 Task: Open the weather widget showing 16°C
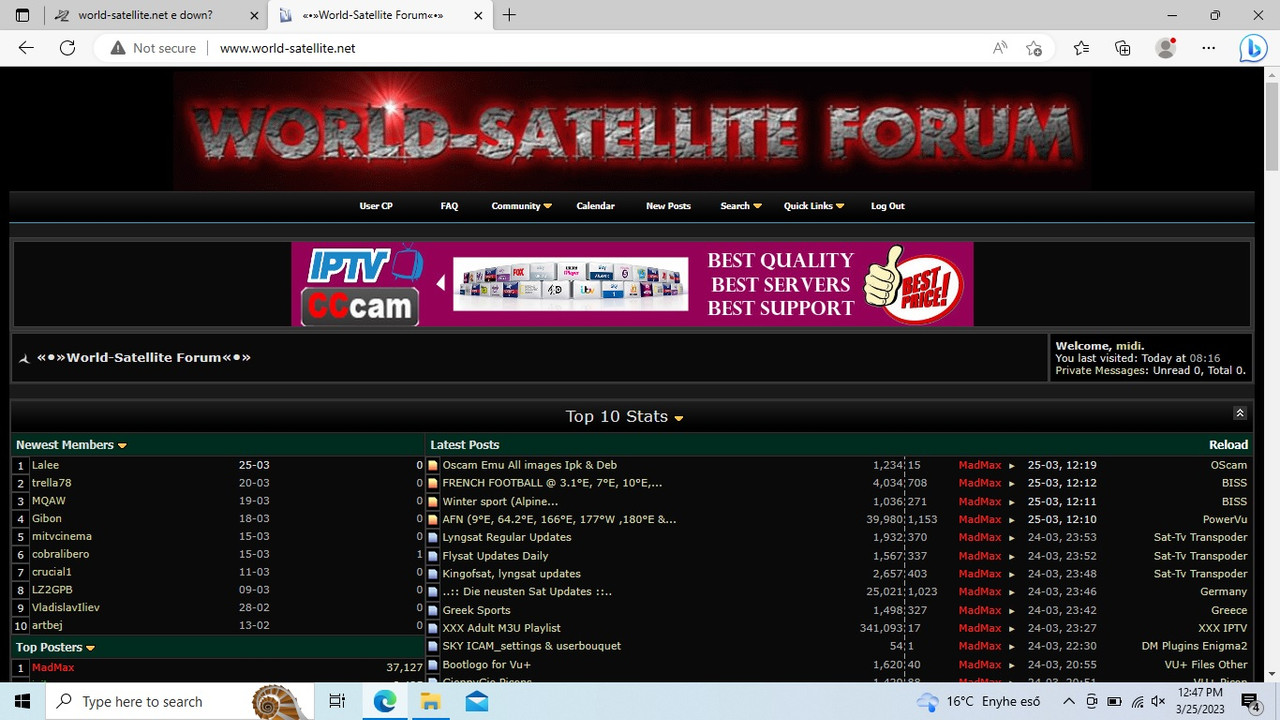click(x=978, y=702)
